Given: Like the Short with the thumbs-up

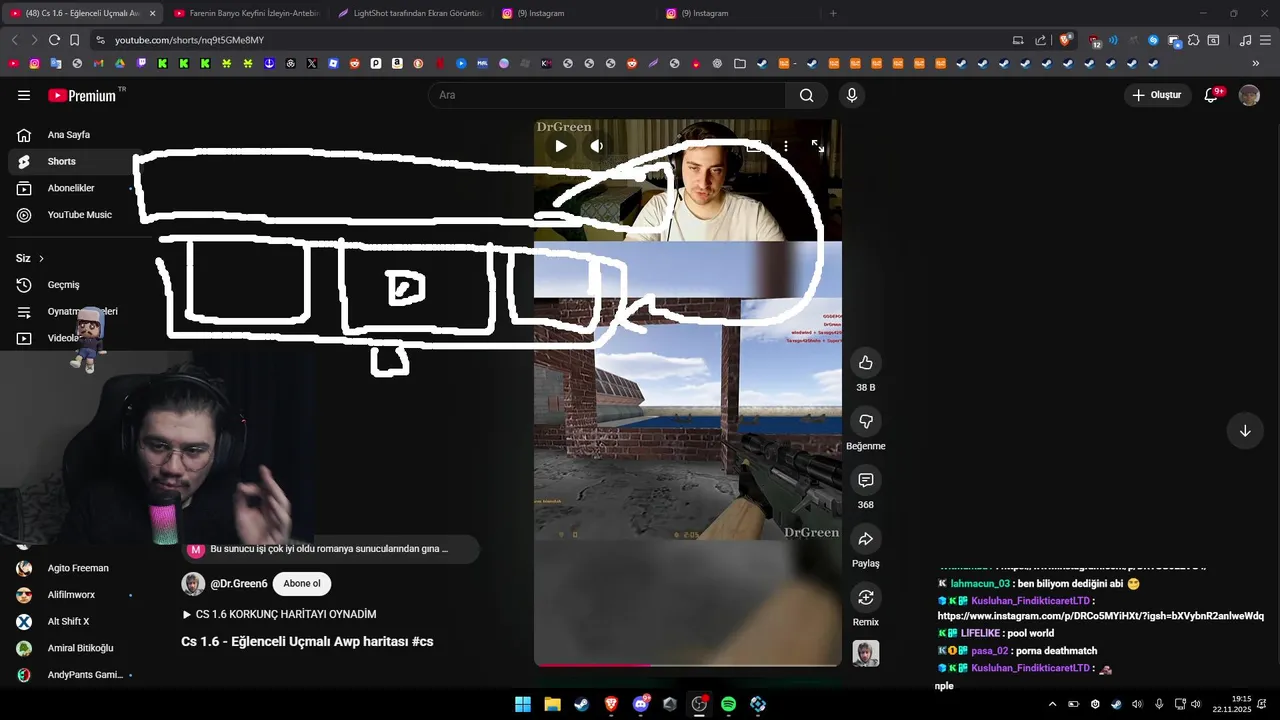Looking at the screenshot, I should coord(866,363).
